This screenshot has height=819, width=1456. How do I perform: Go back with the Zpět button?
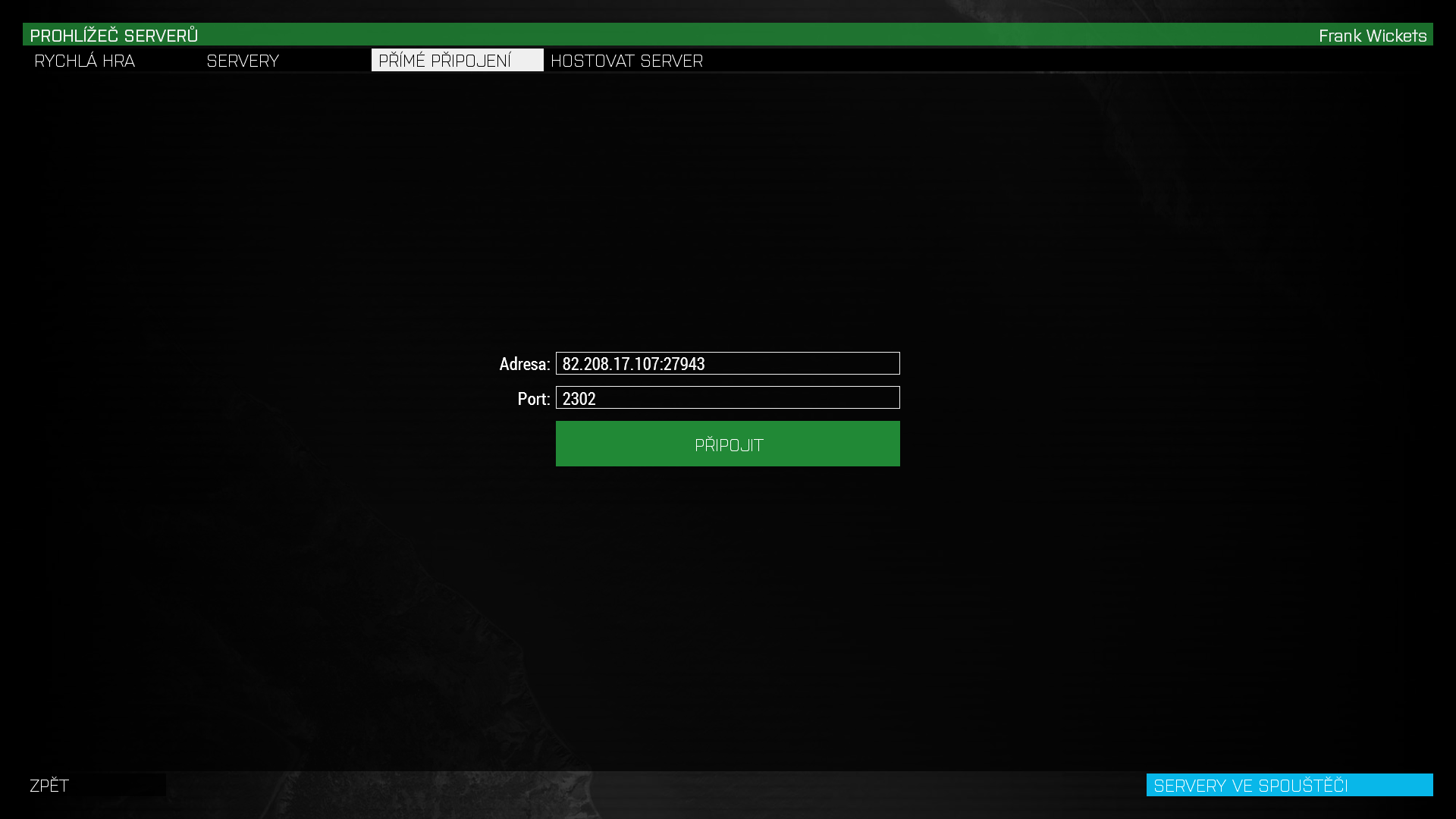coord(50,786)
